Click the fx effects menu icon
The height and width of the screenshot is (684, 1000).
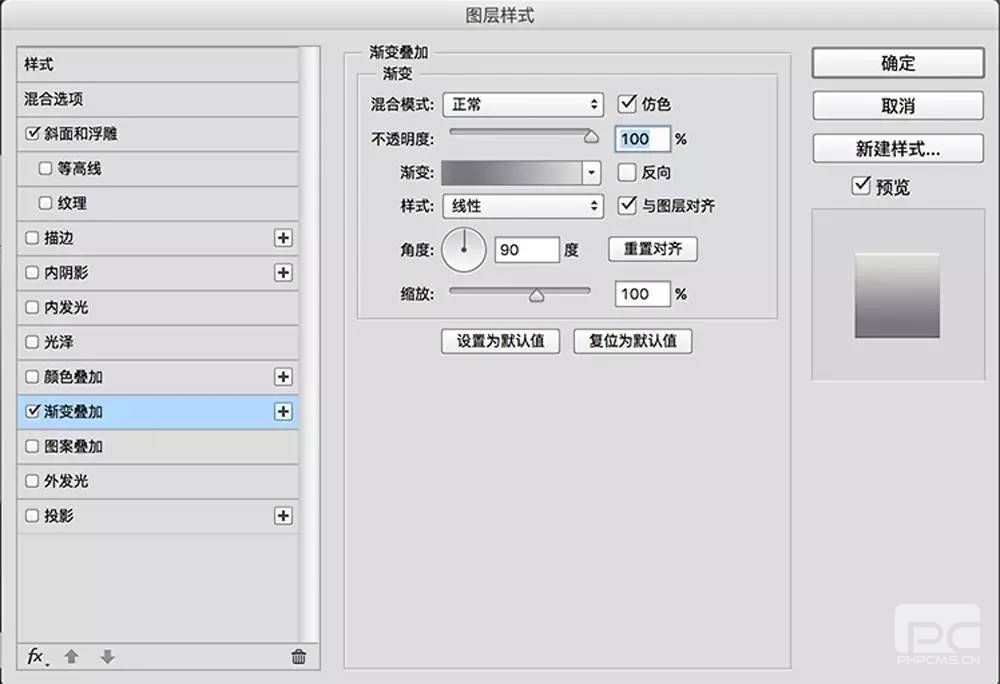point(36,656)
